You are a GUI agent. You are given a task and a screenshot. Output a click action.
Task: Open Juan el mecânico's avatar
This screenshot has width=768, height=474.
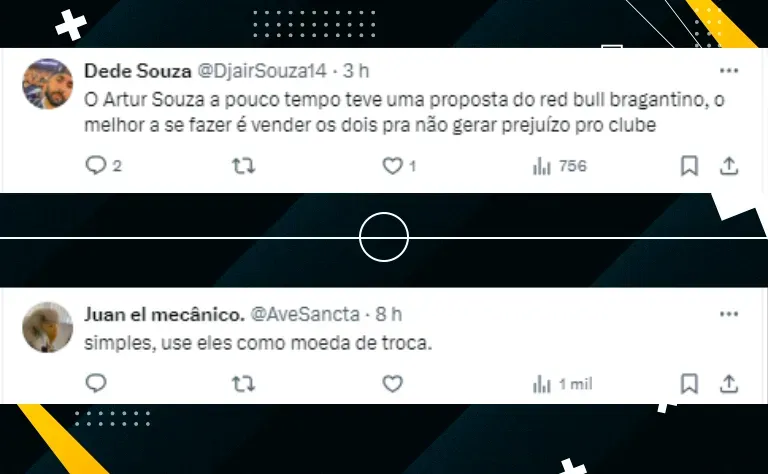tap(48, 327)
